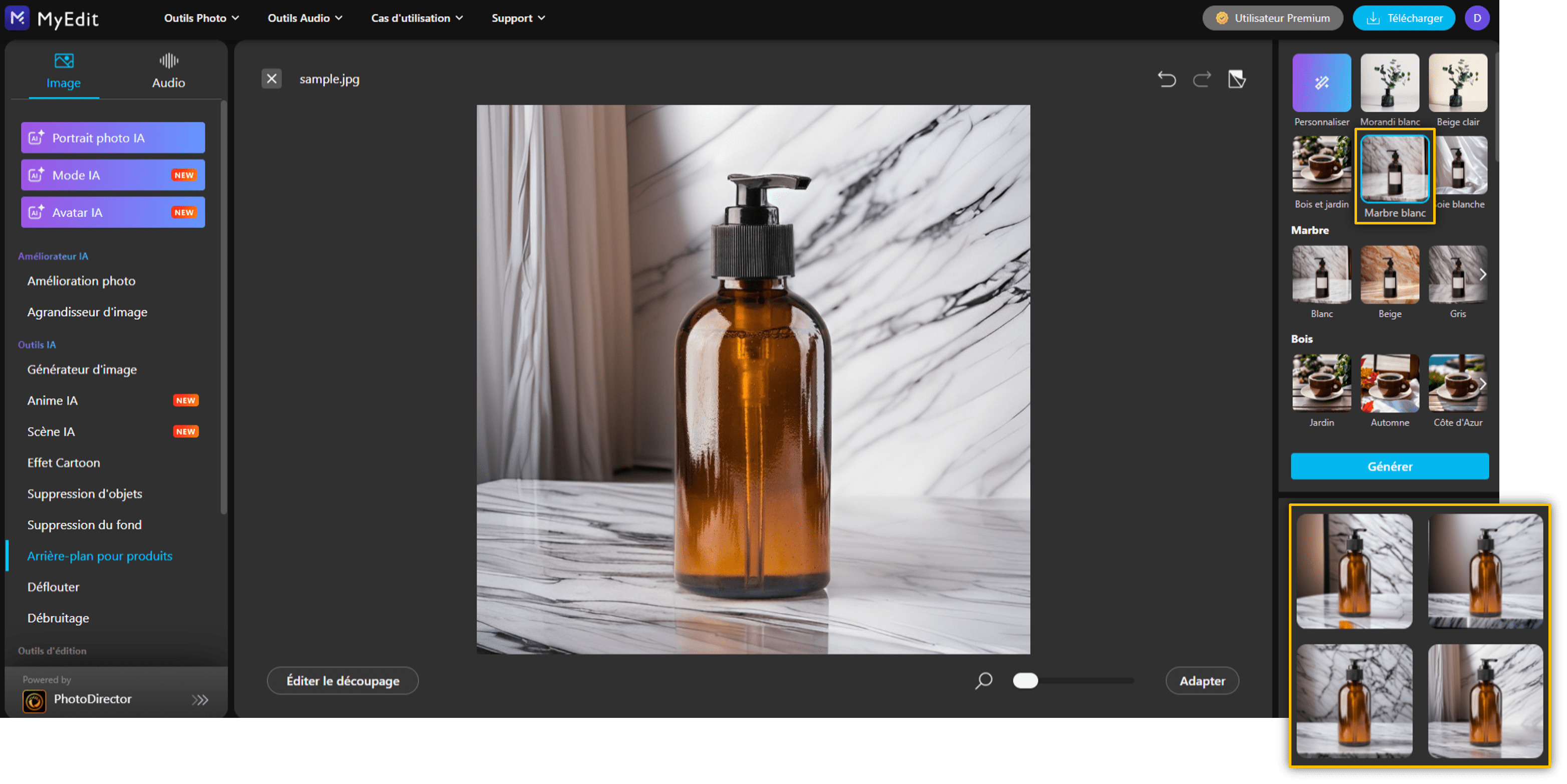Select the Beige marble background thumbnail
The height and width of the screenshot is (784, 1567).
click(x=1390, y=275)
